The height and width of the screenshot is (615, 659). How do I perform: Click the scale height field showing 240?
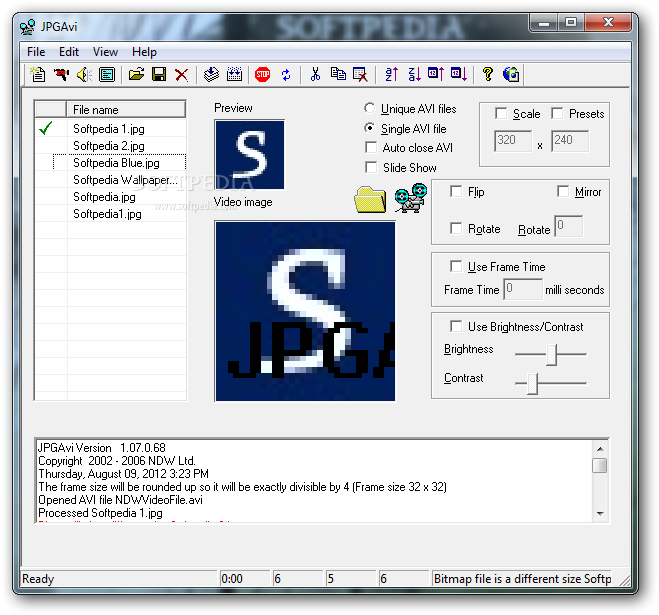click(x=570, y=141)
